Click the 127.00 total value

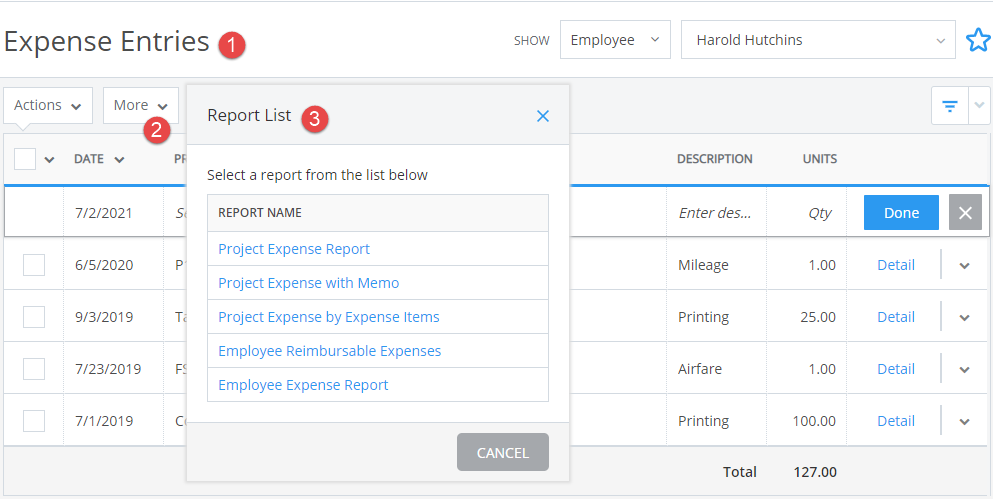[815, 472]
